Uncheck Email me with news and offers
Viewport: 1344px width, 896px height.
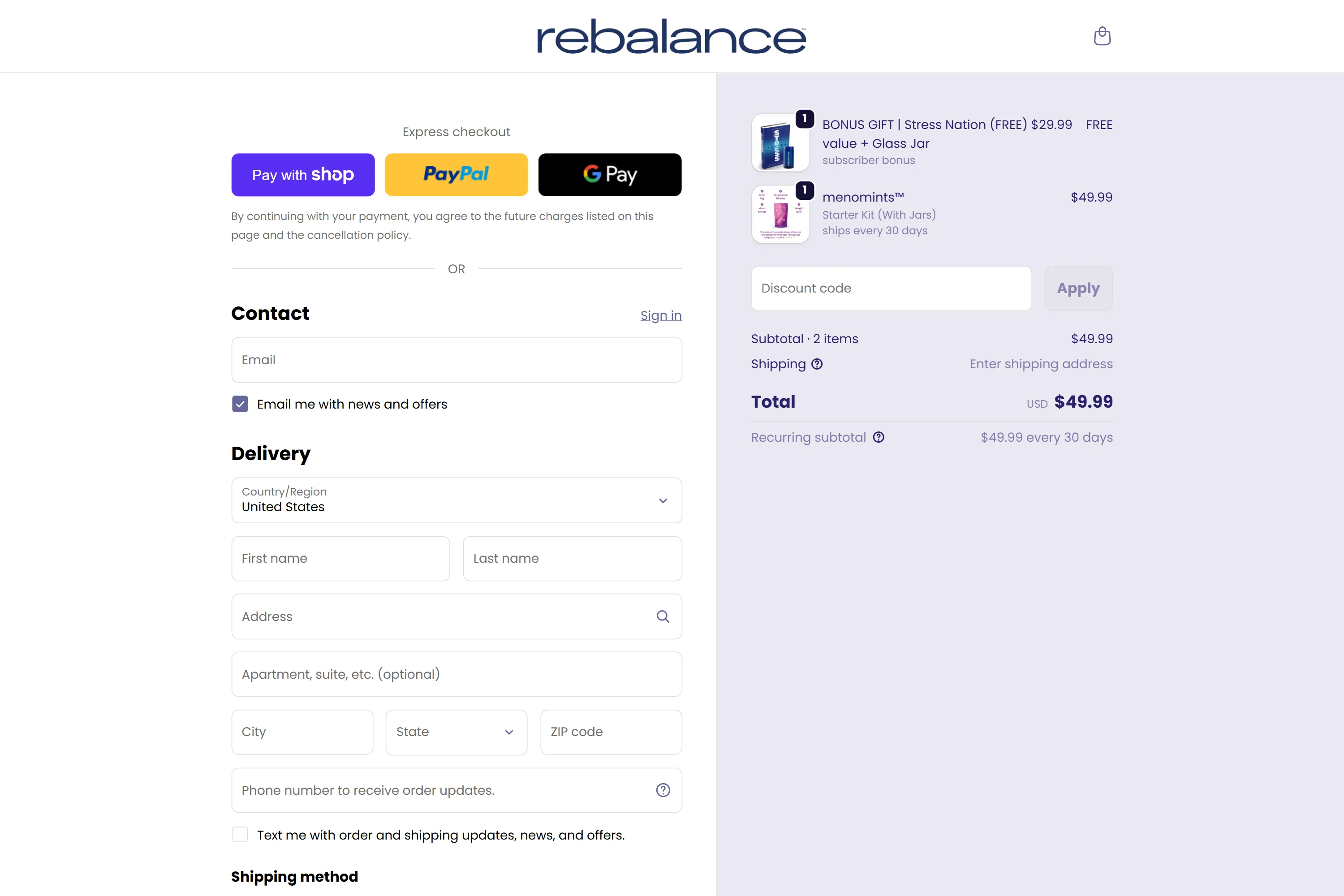point(240,404)
